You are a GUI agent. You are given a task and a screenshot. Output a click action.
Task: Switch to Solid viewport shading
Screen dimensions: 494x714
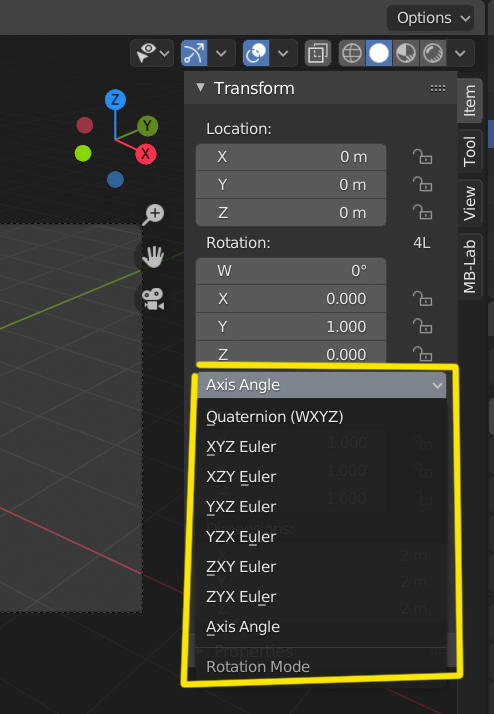pyautogui.click(x=379, y=53)
